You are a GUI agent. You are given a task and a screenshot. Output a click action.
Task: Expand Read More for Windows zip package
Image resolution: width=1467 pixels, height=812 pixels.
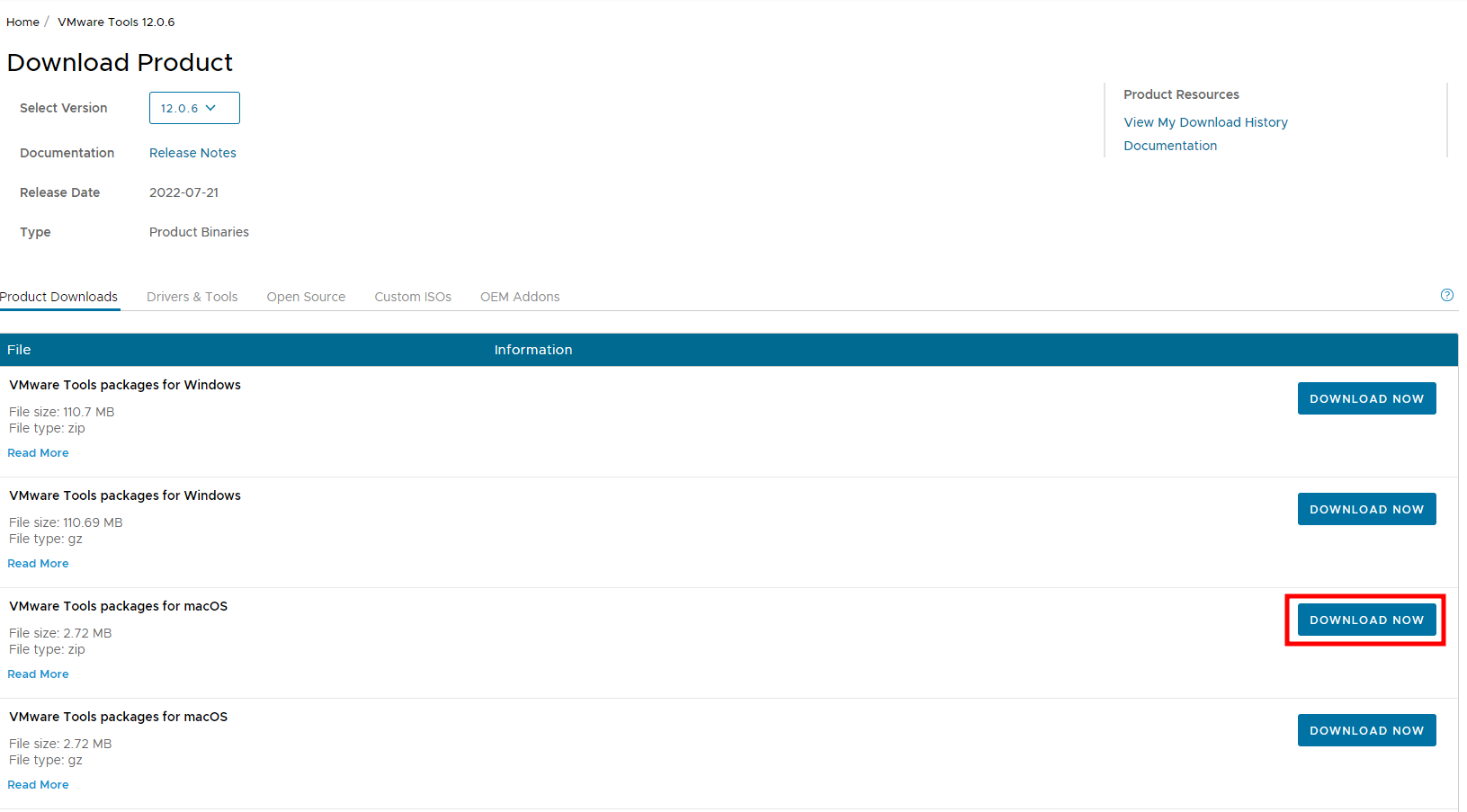38,453
